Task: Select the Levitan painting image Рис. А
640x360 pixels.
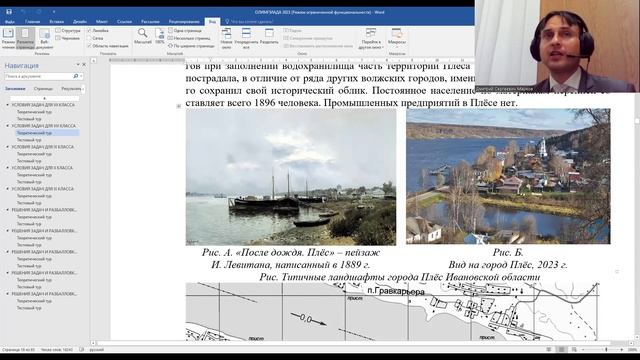Action: pos(291,177)
